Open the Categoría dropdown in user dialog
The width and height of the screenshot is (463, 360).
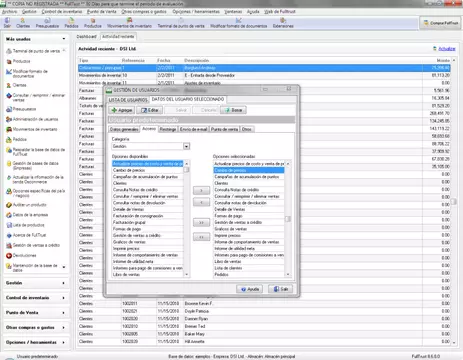click(x=186, y=146)
